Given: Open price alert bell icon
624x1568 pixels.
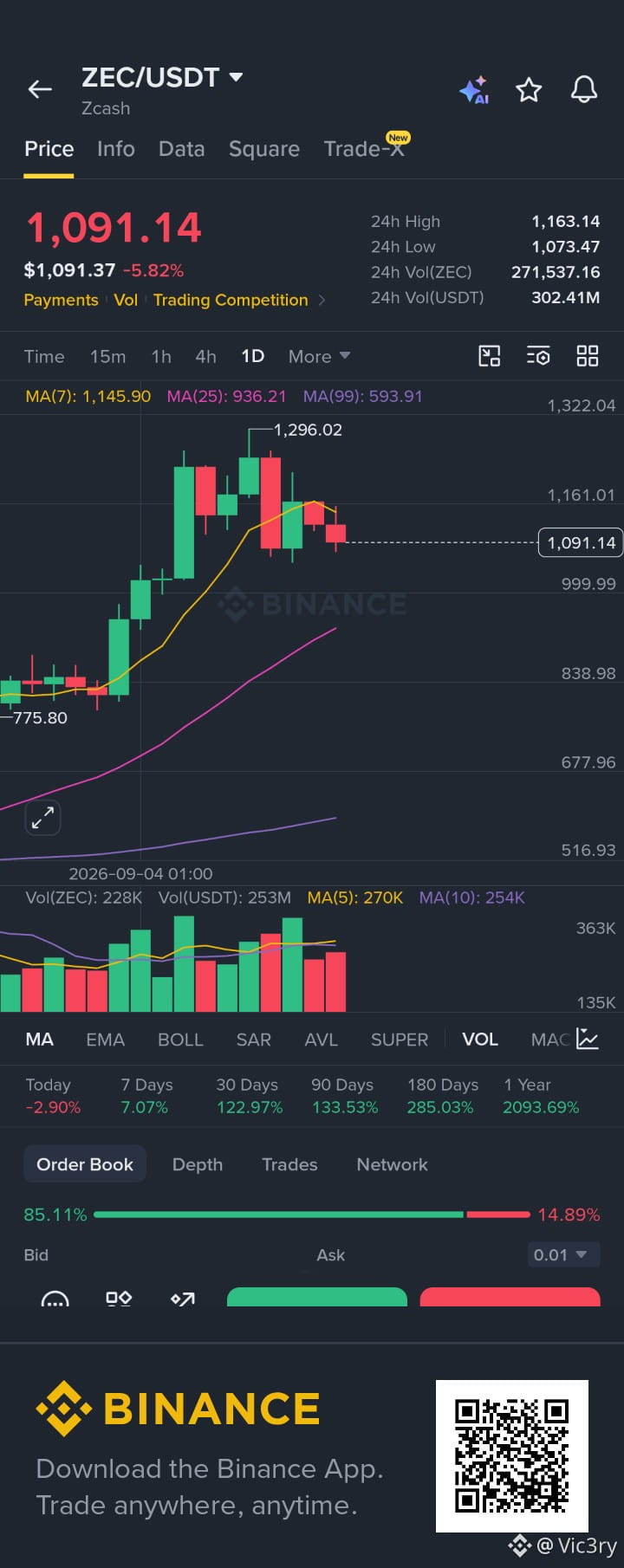Looking at the screenshot, I should click(x=584, y=89).
